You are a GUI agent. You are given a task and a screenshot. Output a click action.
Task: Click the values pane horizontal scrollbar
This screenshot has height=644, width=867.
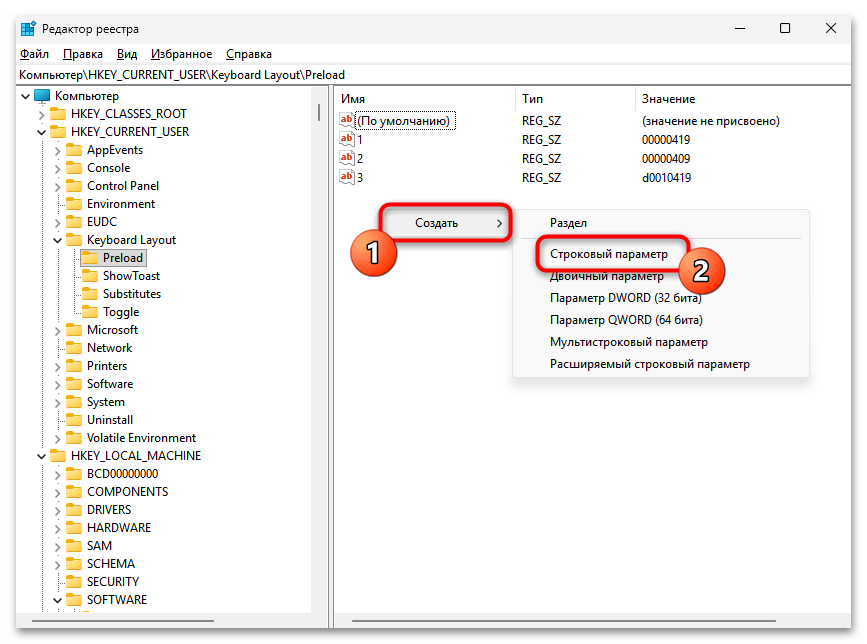tap(563, 621)
